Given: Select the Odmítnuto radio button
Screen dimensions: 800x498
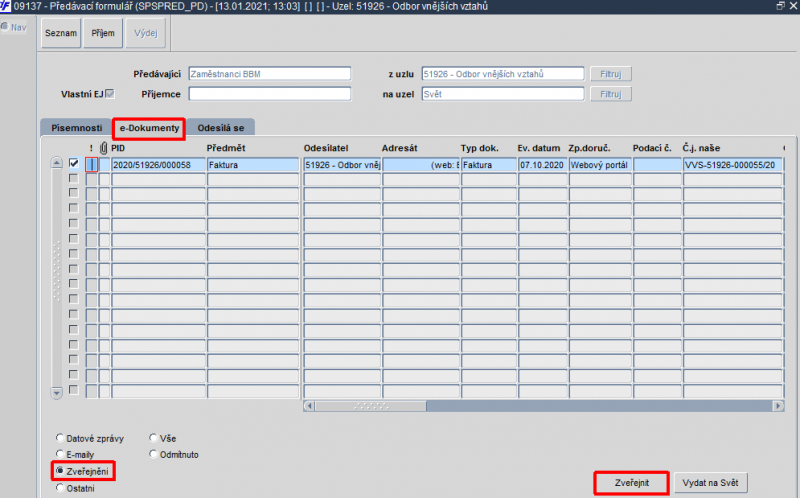Looking at the screenshot, I should (153, 454).
